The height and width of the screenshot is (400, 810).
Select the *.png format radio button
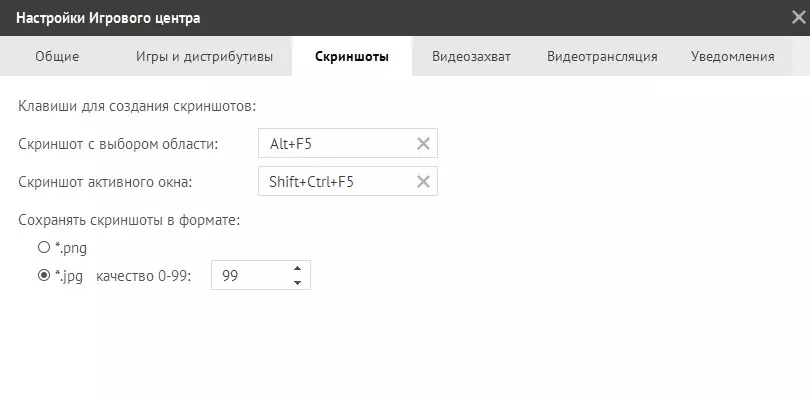click(44, 247)
